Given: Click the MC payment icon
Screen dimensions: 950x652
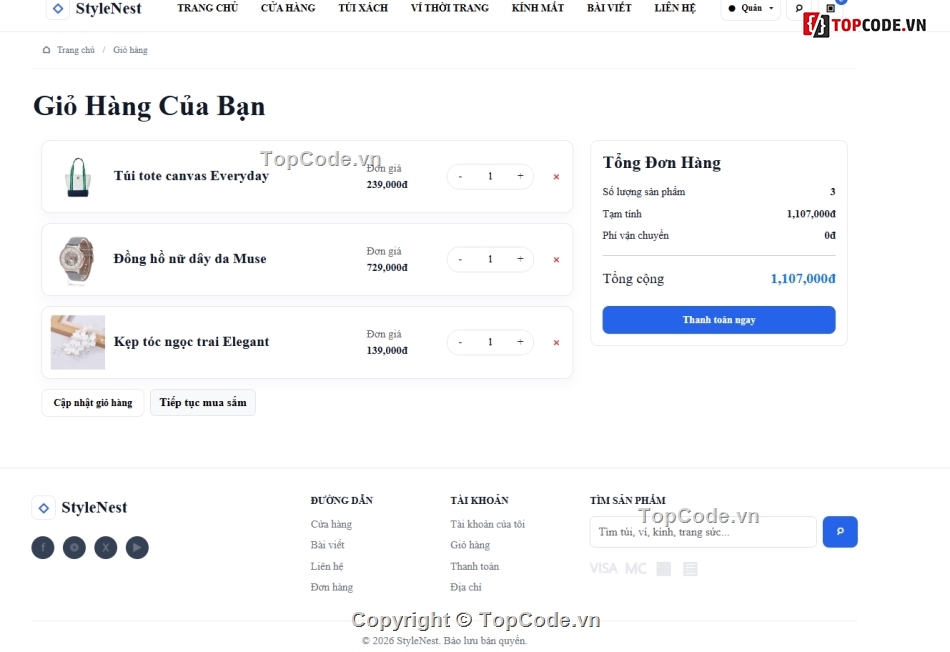Looking at the screenshot, I should [x=636, y=568].
